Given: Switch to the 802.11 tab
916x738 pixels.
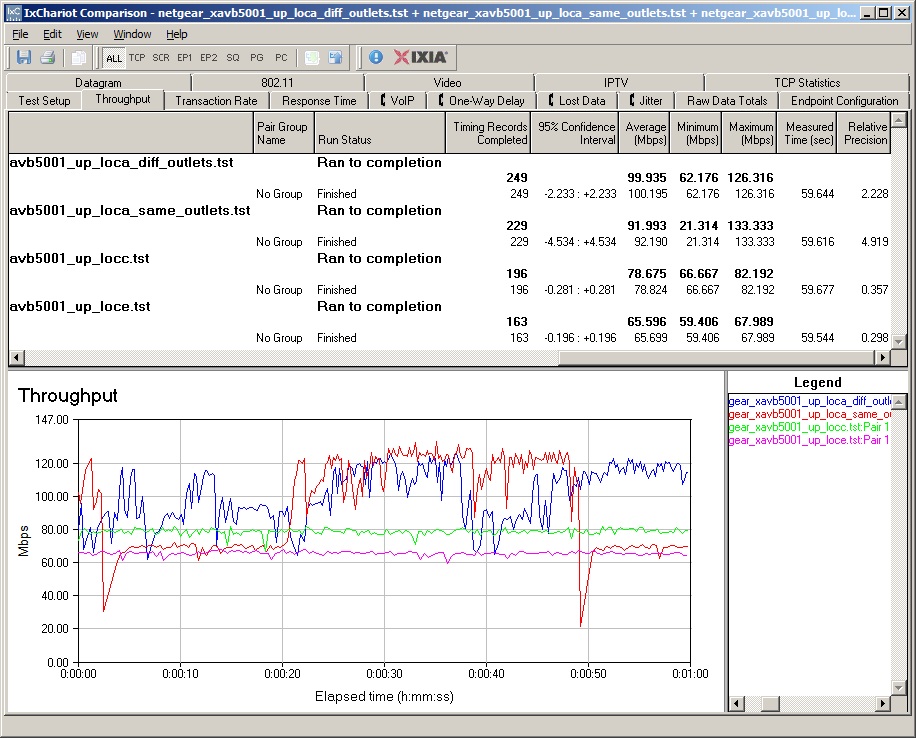Looking at the screenshot, I should pyautogui.click(x=277, y=82).
